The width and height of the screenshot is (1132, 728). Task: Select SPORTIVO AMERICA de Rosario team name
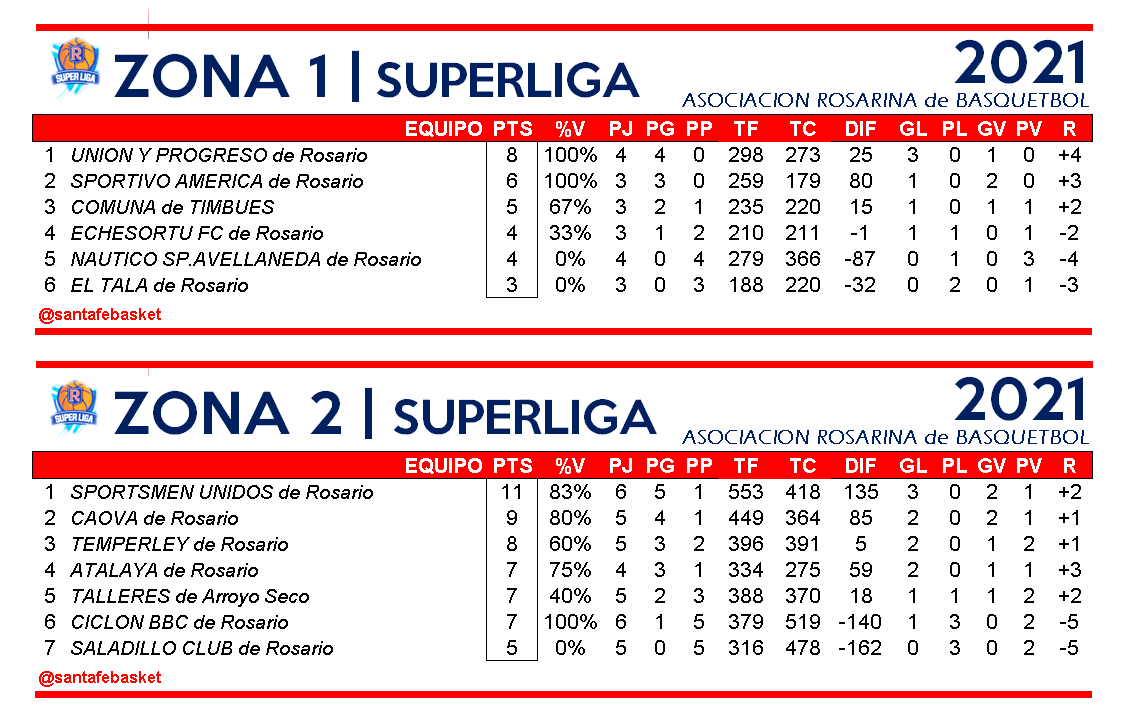tap(217, 182)
